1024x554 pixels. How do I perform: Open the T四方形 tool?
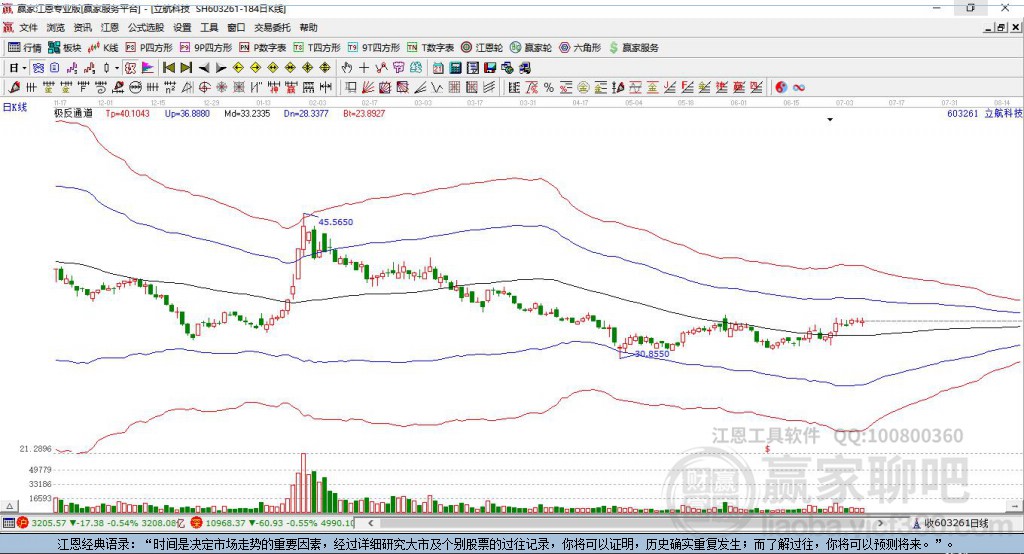click(317, 48)
